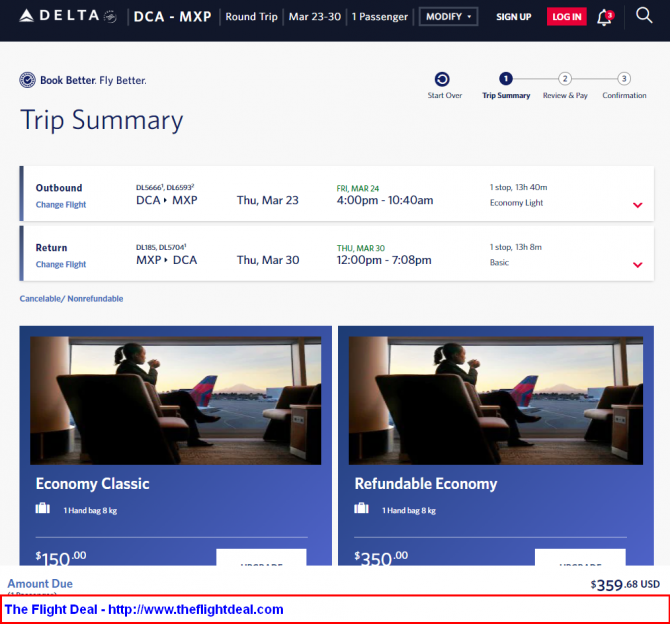670x624 pixels.
Task: Open the Cancelable/Nonrefundable link
Action: coord(71,298)
